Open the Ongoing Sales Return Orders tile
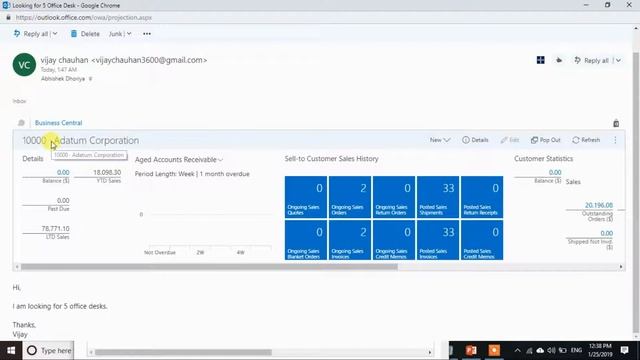 pos(394,197)
